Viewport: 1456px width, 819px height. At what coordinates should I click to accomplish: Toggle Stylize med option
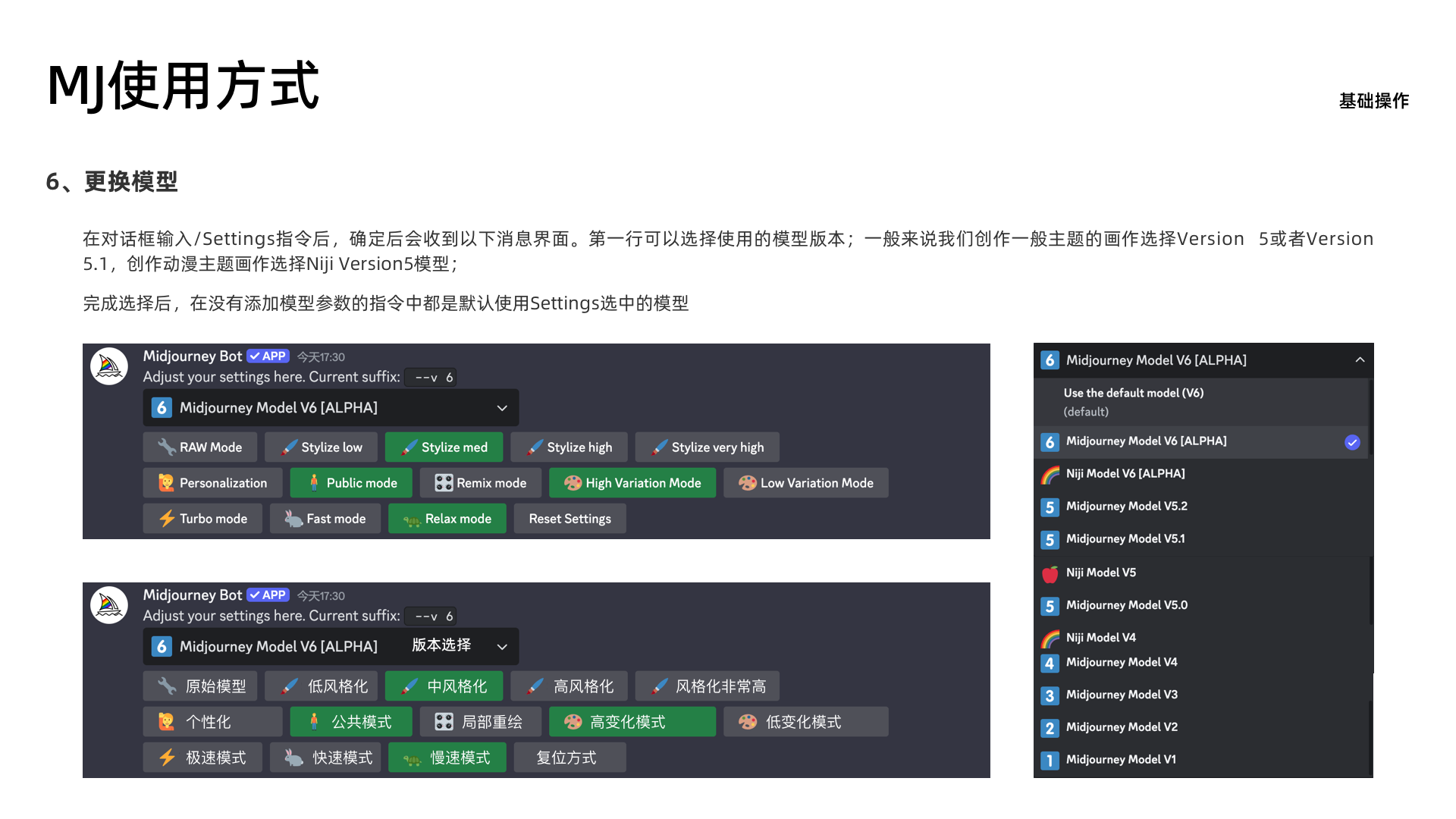tap(444, 447)
